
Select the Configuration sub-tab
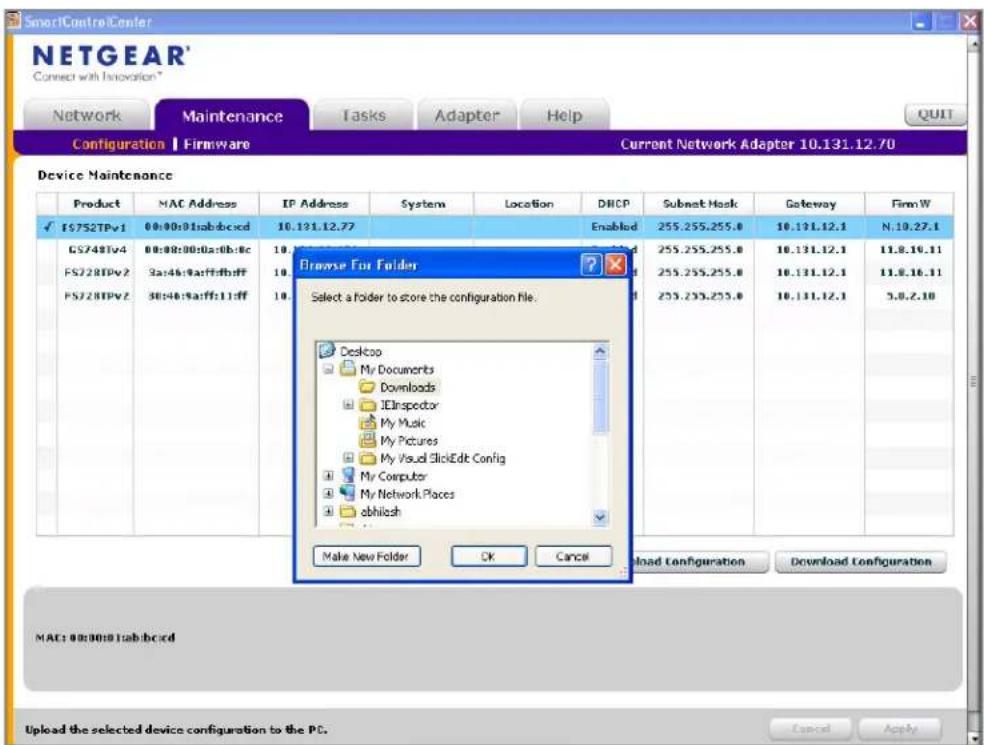[x=118, y=144]
